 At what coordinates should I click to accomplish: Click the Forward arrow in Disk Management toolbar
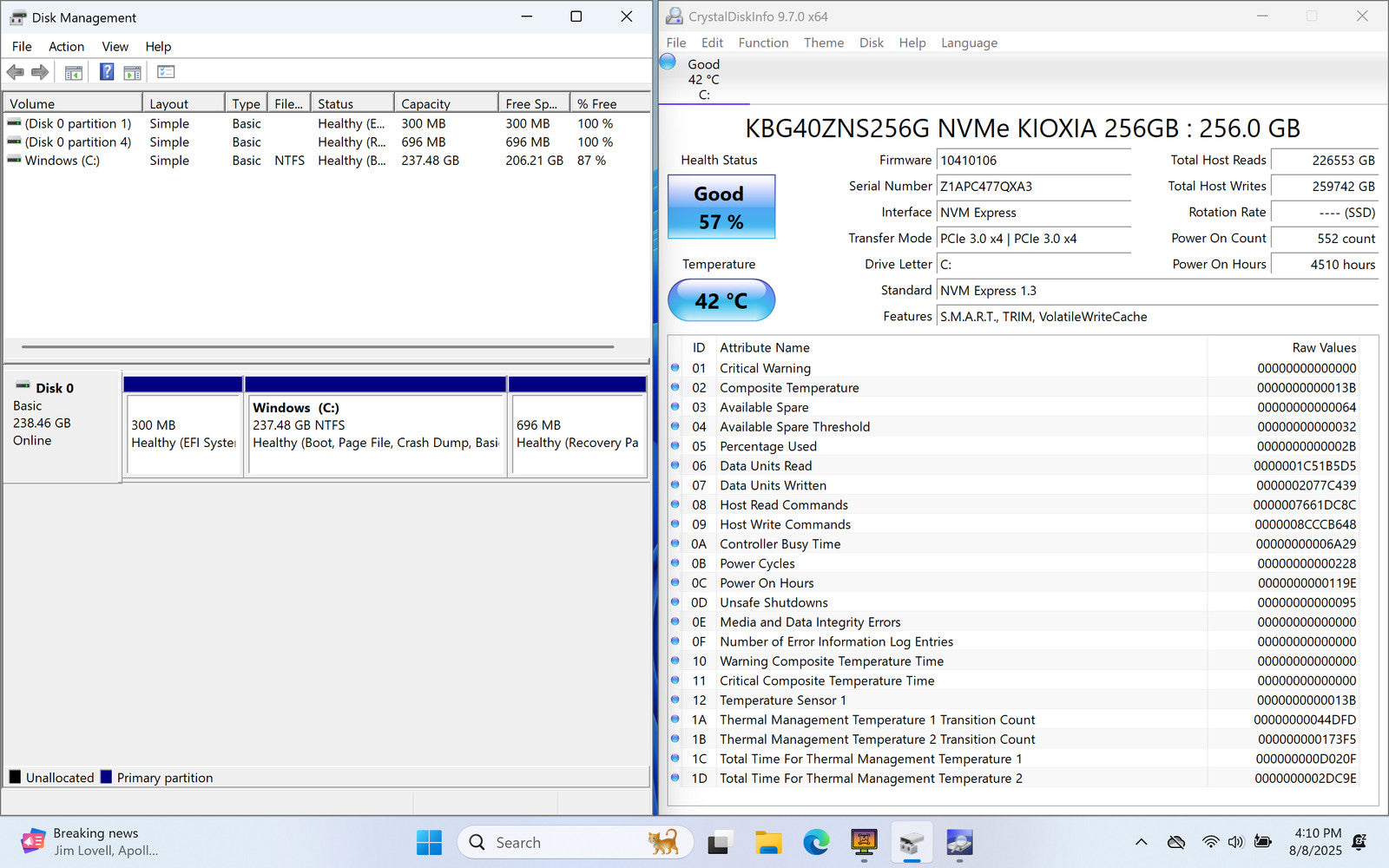click(x=40, y=72)
